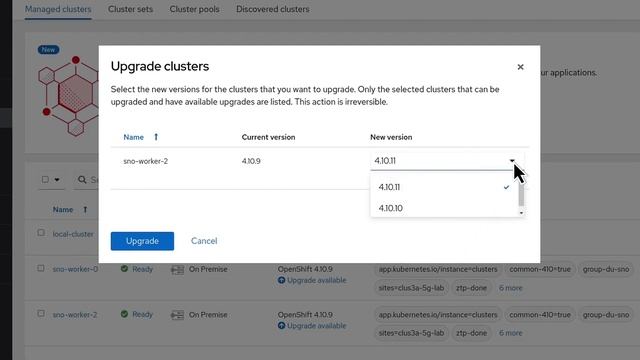
Task: Switch to the Cluster pools tab
Action: click(194, 9)
